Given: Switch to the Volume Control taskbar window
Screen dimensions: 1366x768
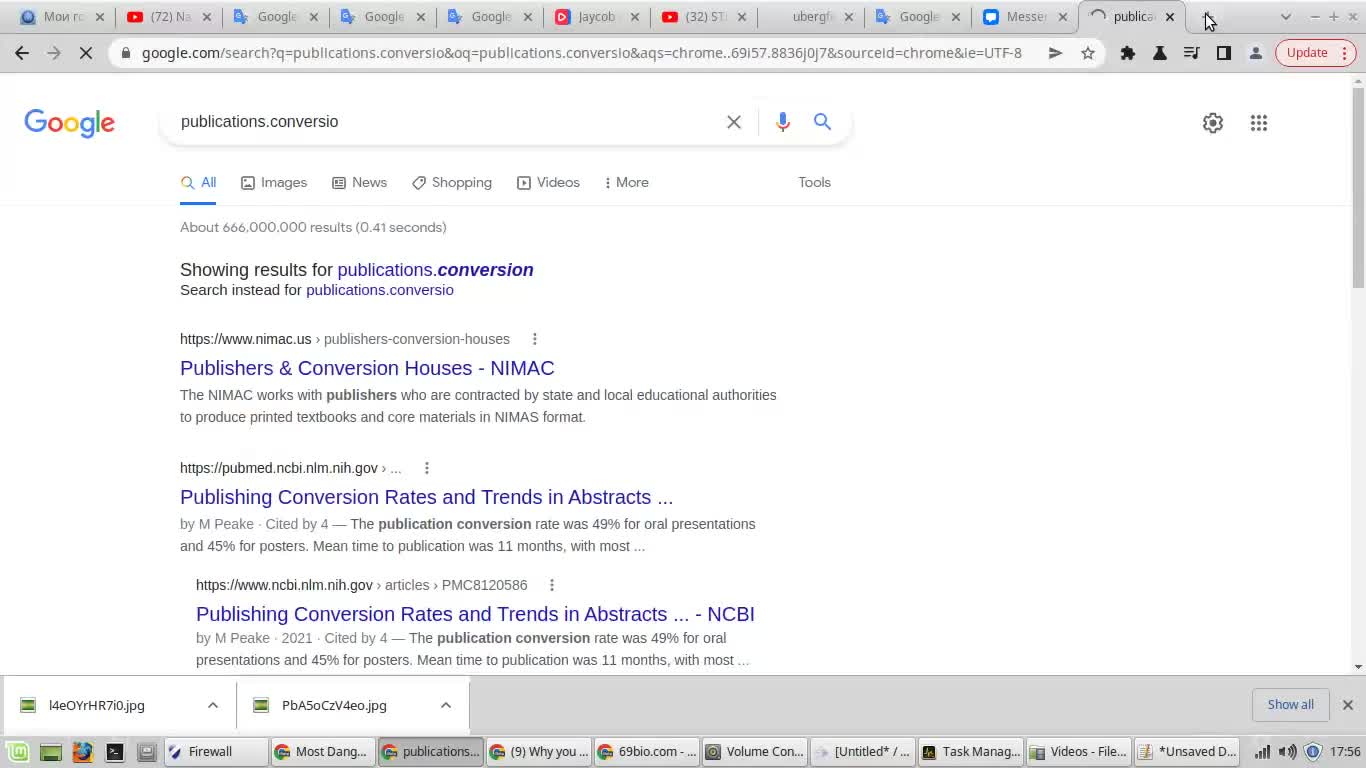Looking at the screenshot, I should coord(755,752).
